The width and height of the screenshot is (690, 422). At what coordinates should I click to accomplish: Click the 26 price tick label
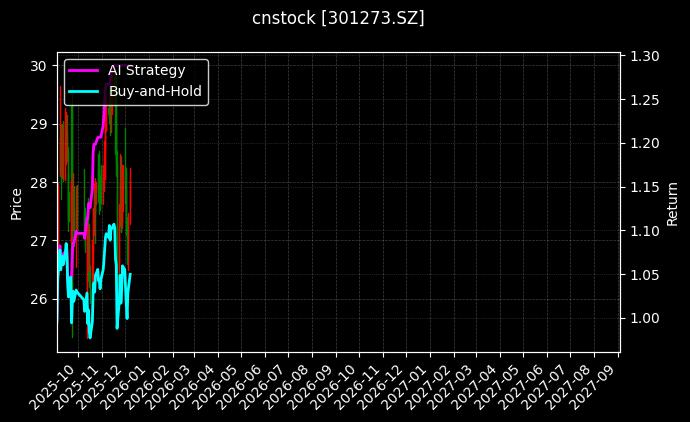tap(39, 300)
